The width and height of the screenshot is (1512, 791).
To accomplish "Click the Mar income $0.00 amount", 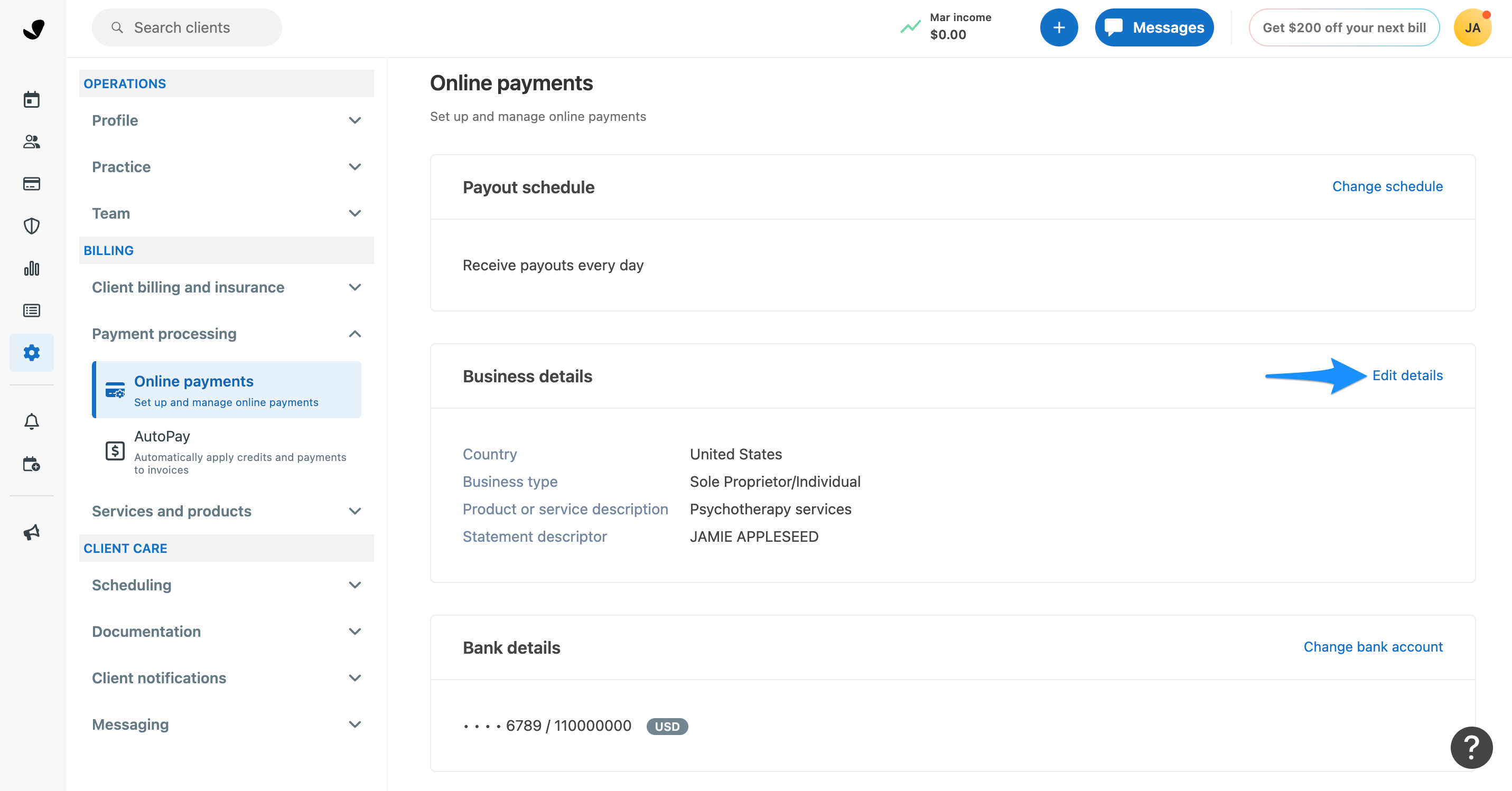I will tap(948, 35).
